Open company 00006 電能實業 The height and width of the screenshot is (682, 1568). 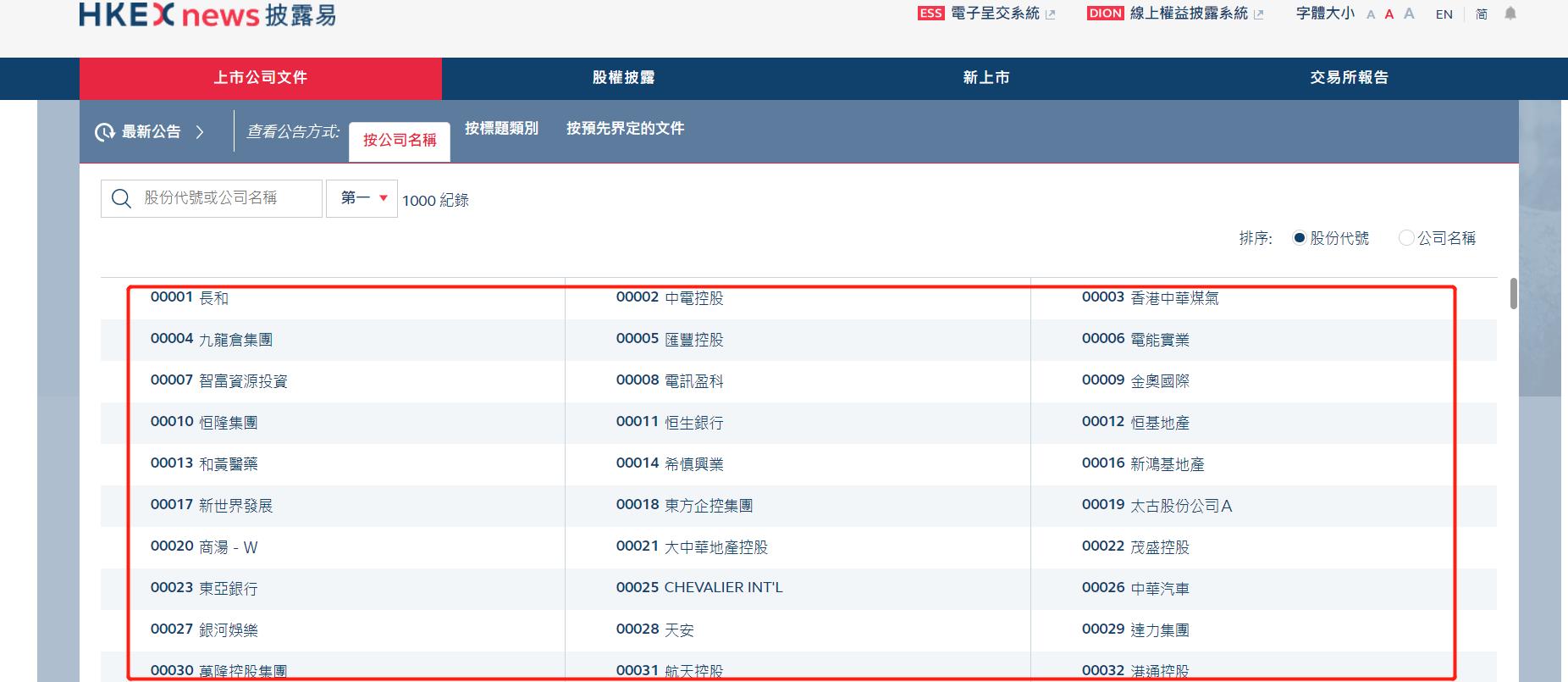tap(1135, 340)
